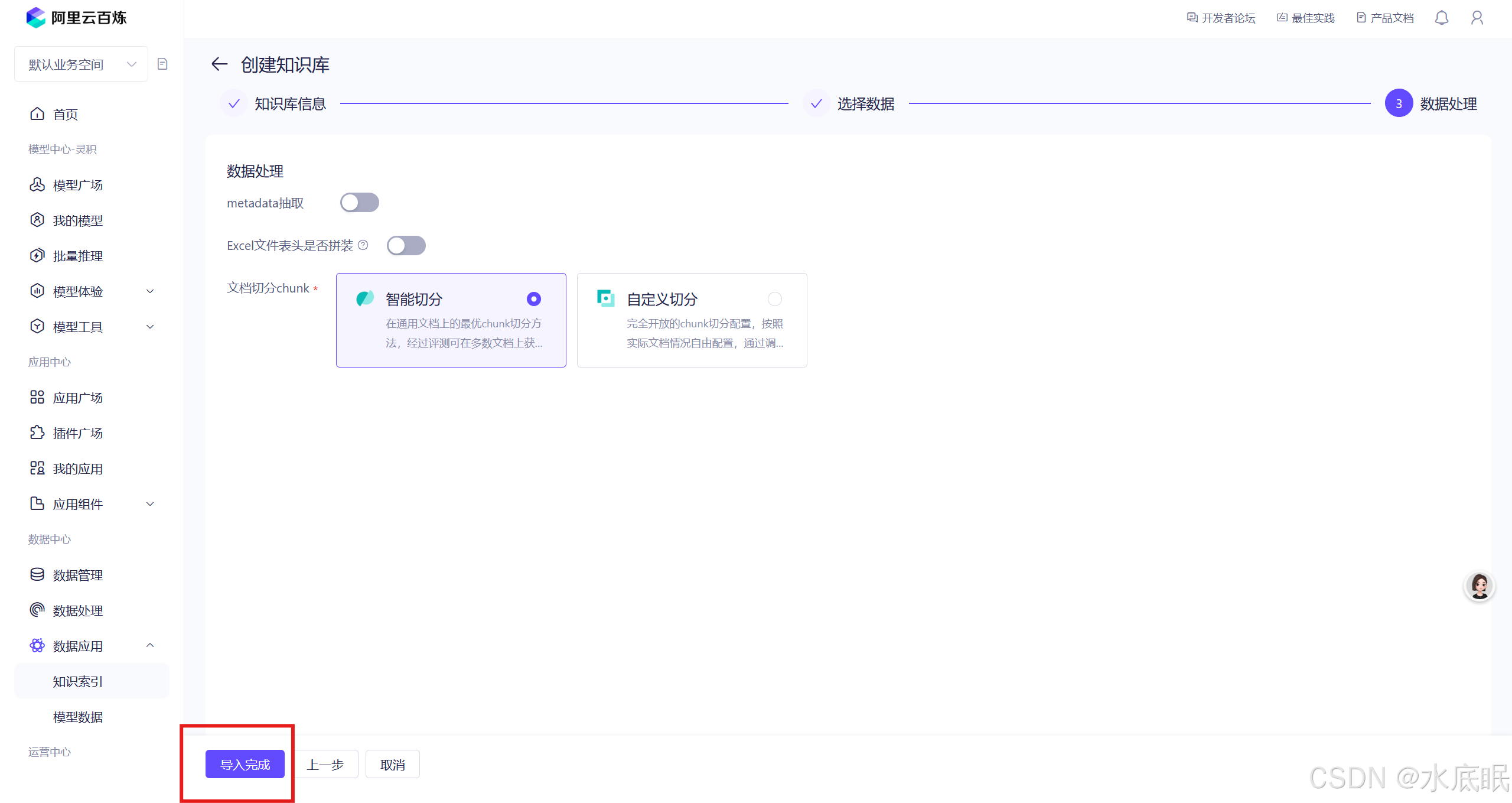Open the 产品文档 link in header

(x=1385, y=18)
